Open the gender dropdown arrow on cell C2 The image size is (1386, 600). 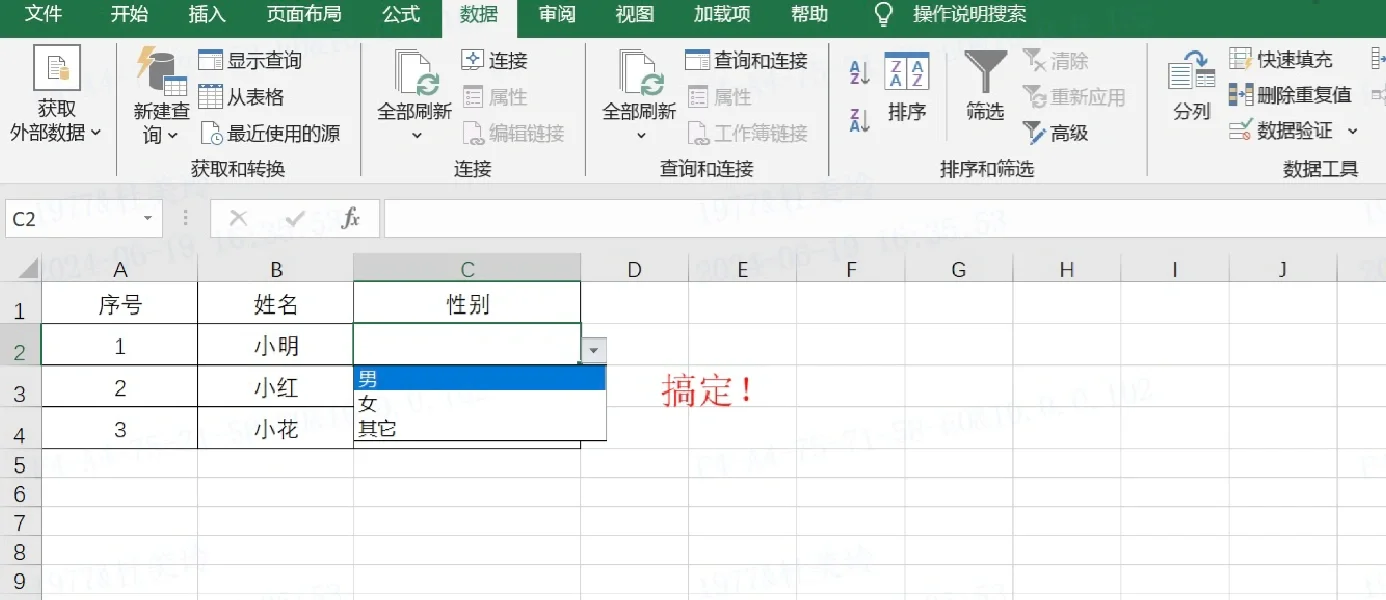coord(594,350)
